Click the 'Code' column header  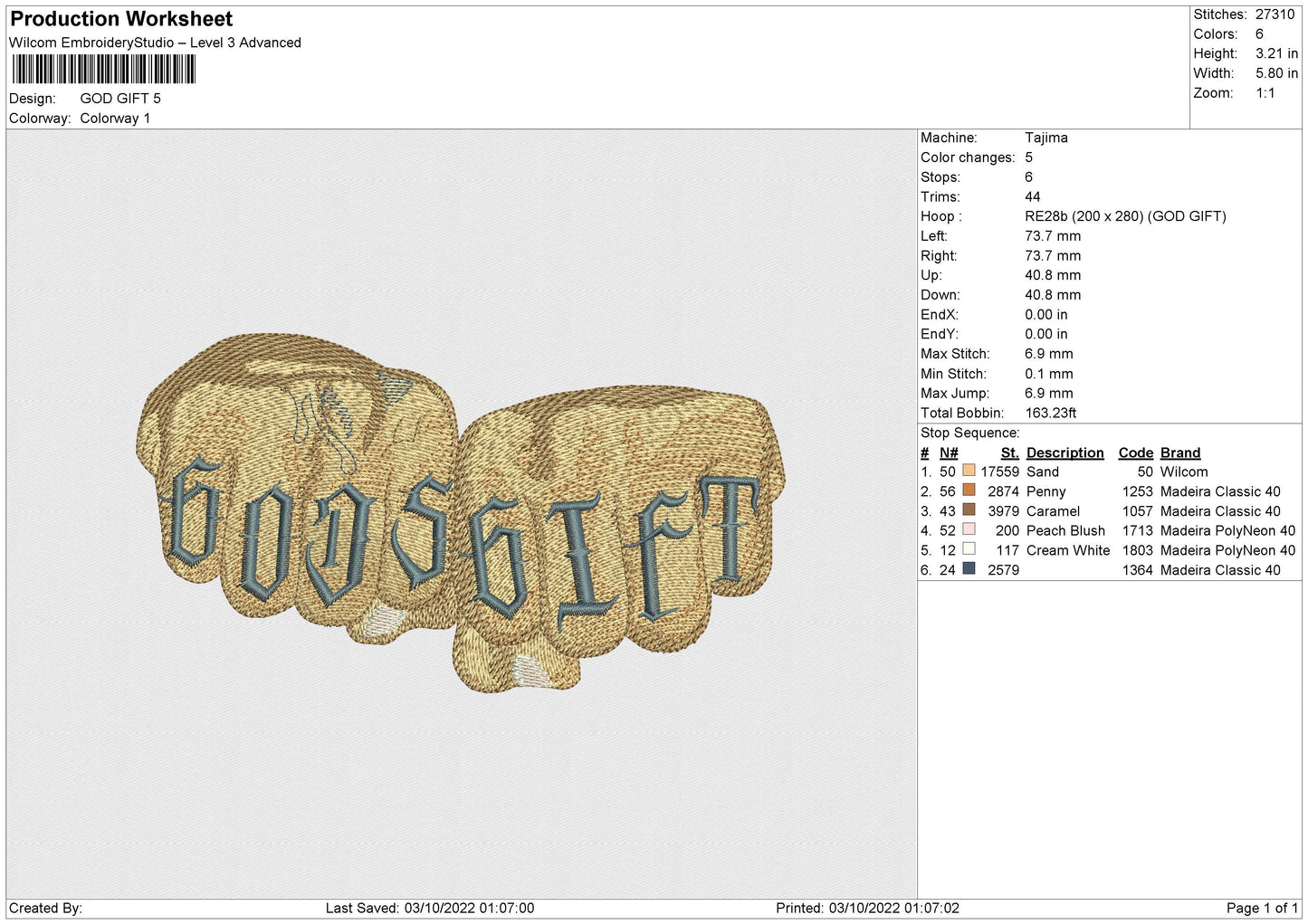tap(1135, 452)
